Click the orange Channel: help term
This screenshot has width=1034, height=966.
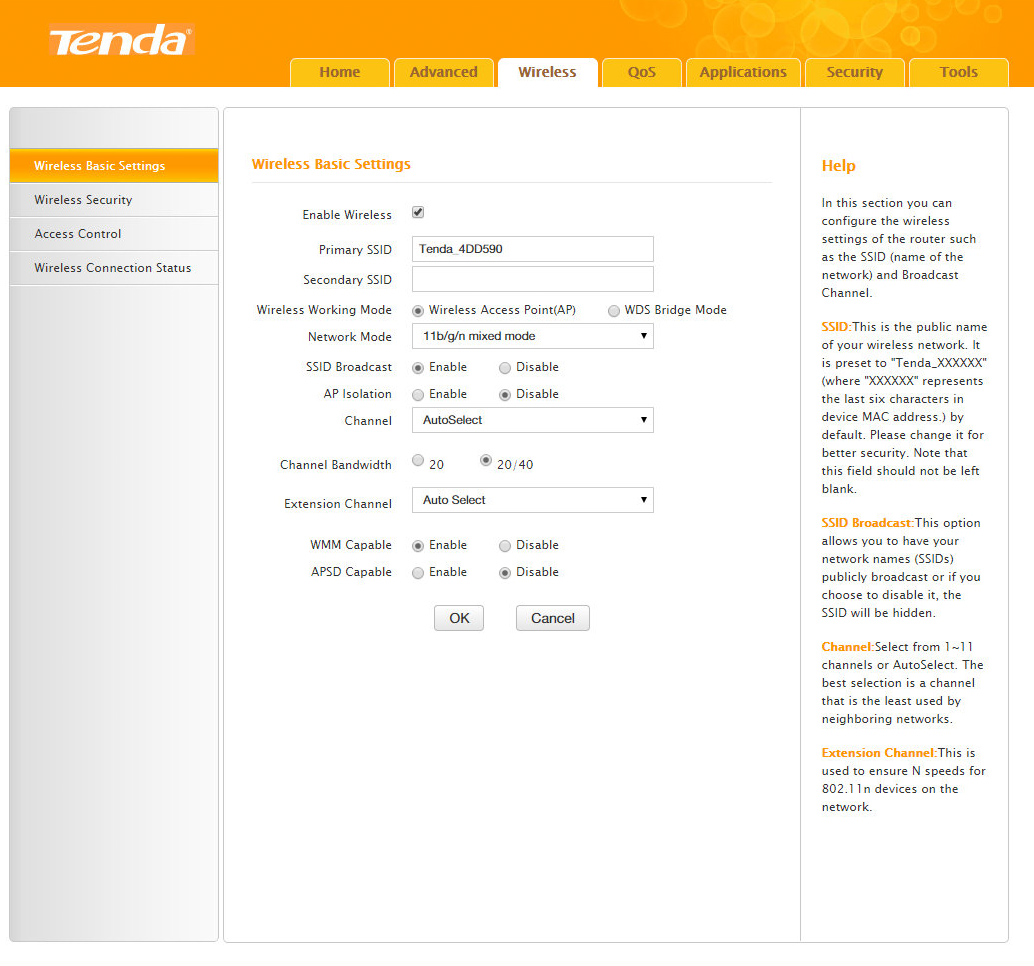847,647
